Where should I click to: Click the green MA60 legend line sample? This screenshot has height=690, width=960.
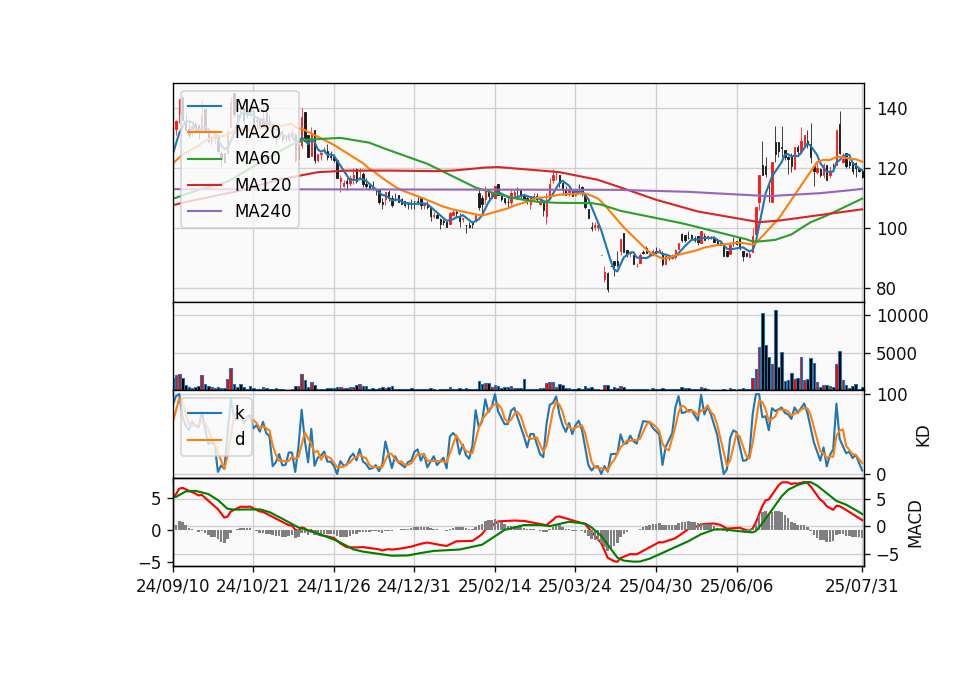click(204, 159)
